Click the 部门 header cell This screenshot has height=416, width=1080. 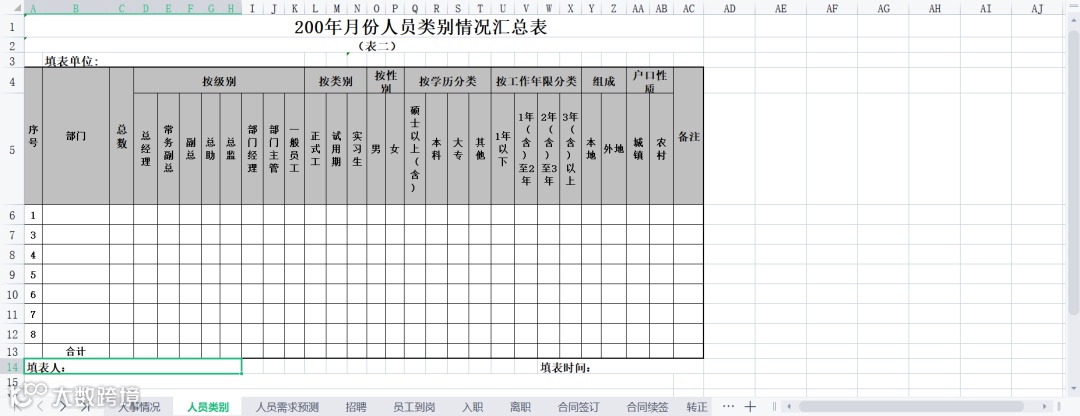click(76, 136)
